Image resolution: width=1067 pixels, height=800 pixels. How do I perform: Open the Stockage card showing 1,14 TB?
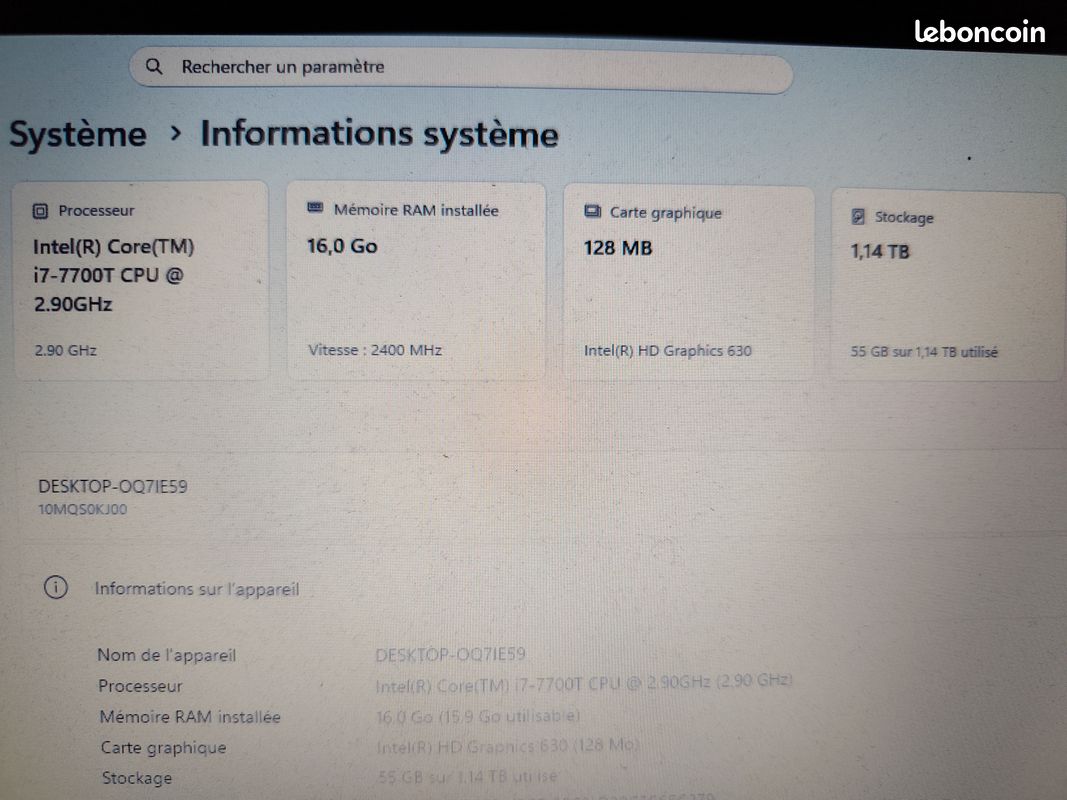(947, 284)
